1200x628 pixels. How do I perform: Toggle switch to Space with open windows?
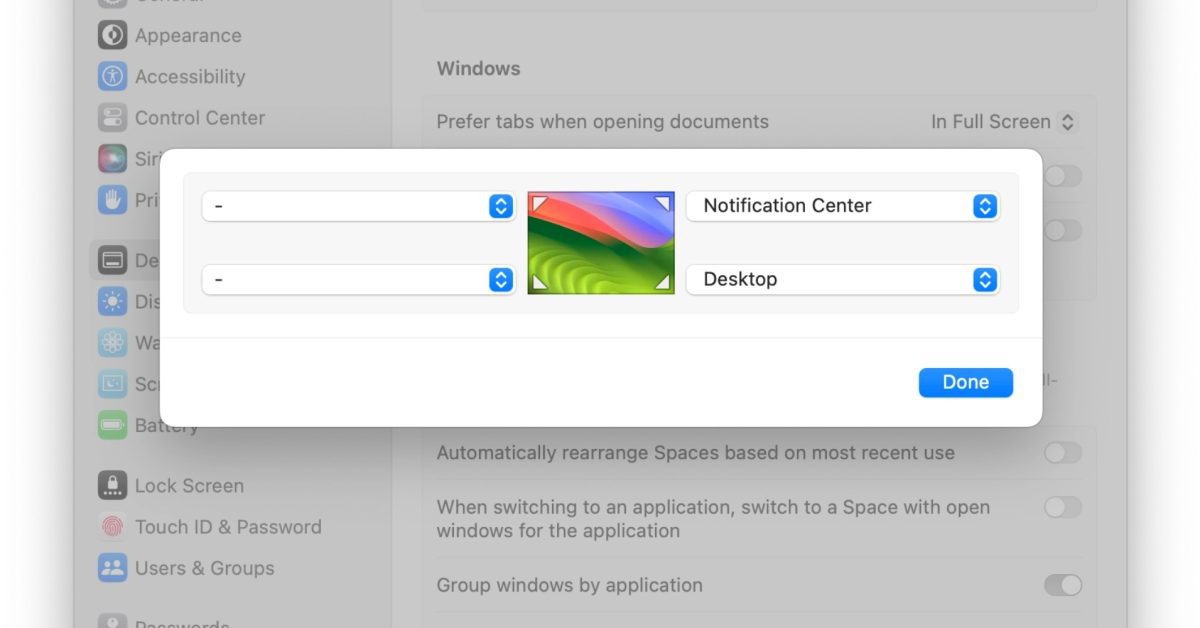coord(1063,508)
